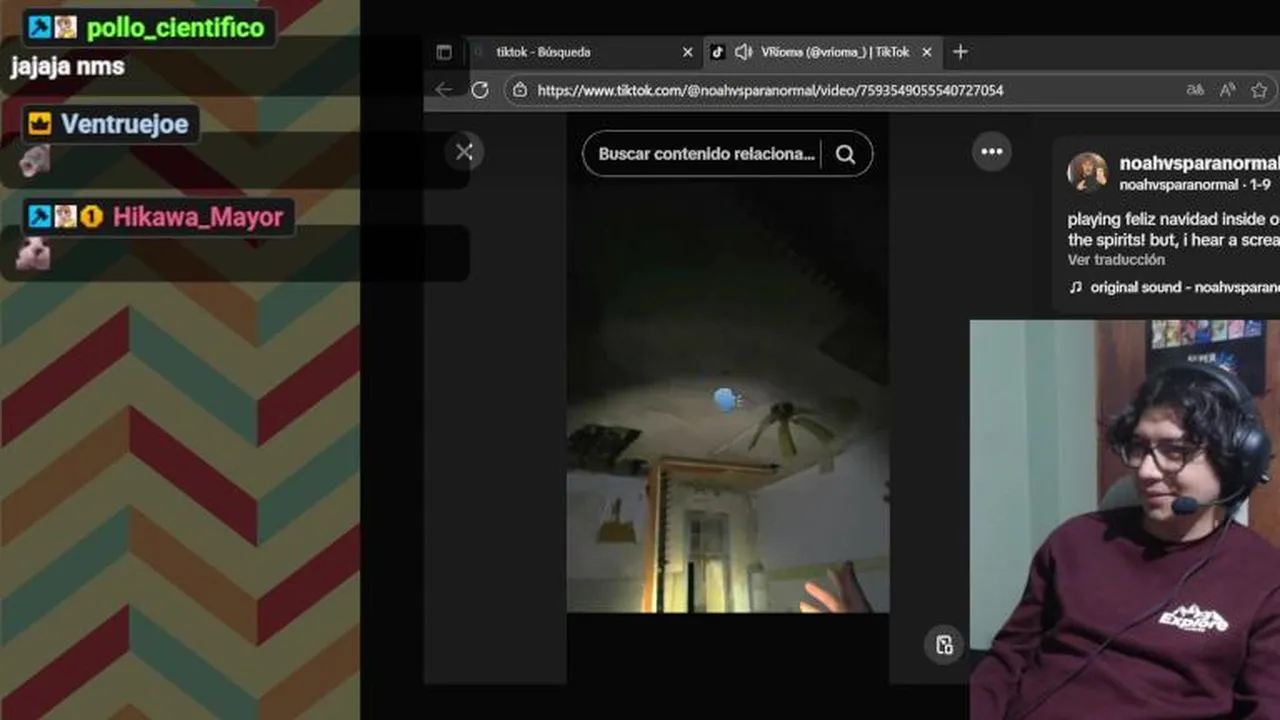Click the clipboard icon below the video
Screen dimensions: 1280x720
click(944, 645)
